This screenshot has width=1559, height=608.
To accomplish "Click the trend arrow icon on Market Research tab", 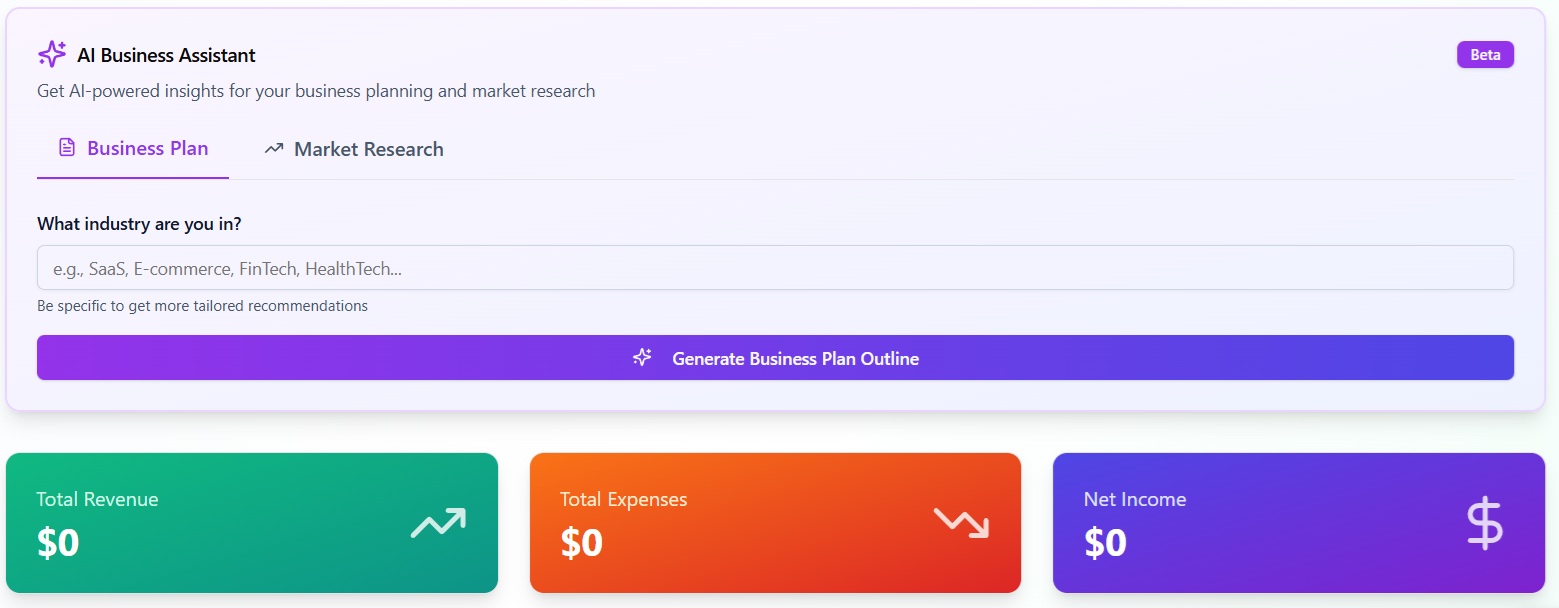I will tap(274, 149).
